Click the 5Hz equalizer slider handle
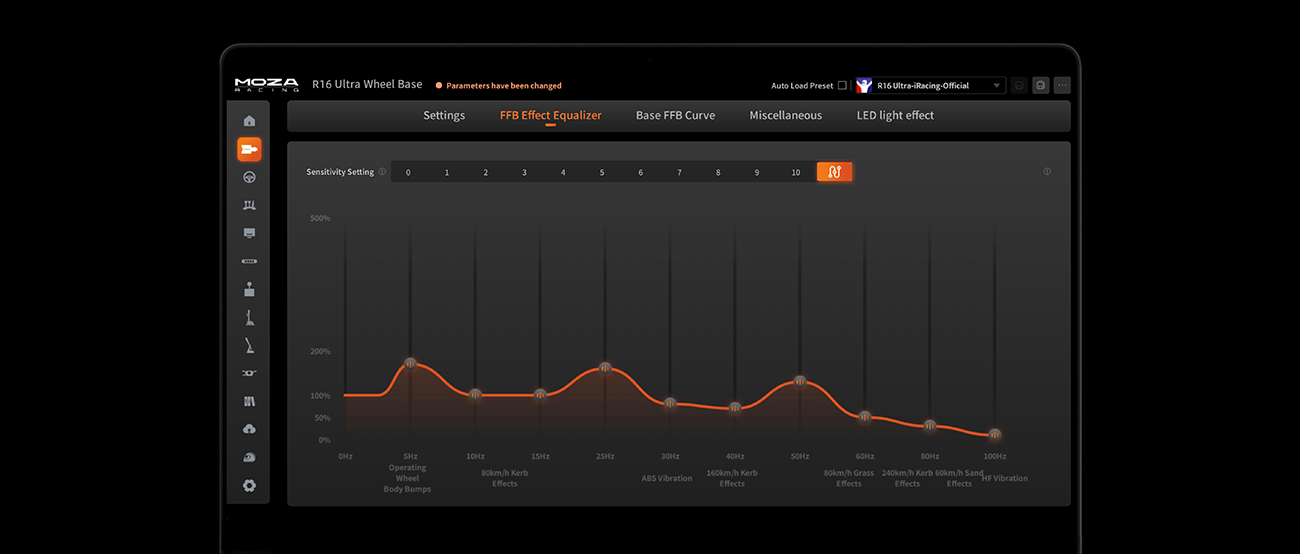 [x=410, y=363]
